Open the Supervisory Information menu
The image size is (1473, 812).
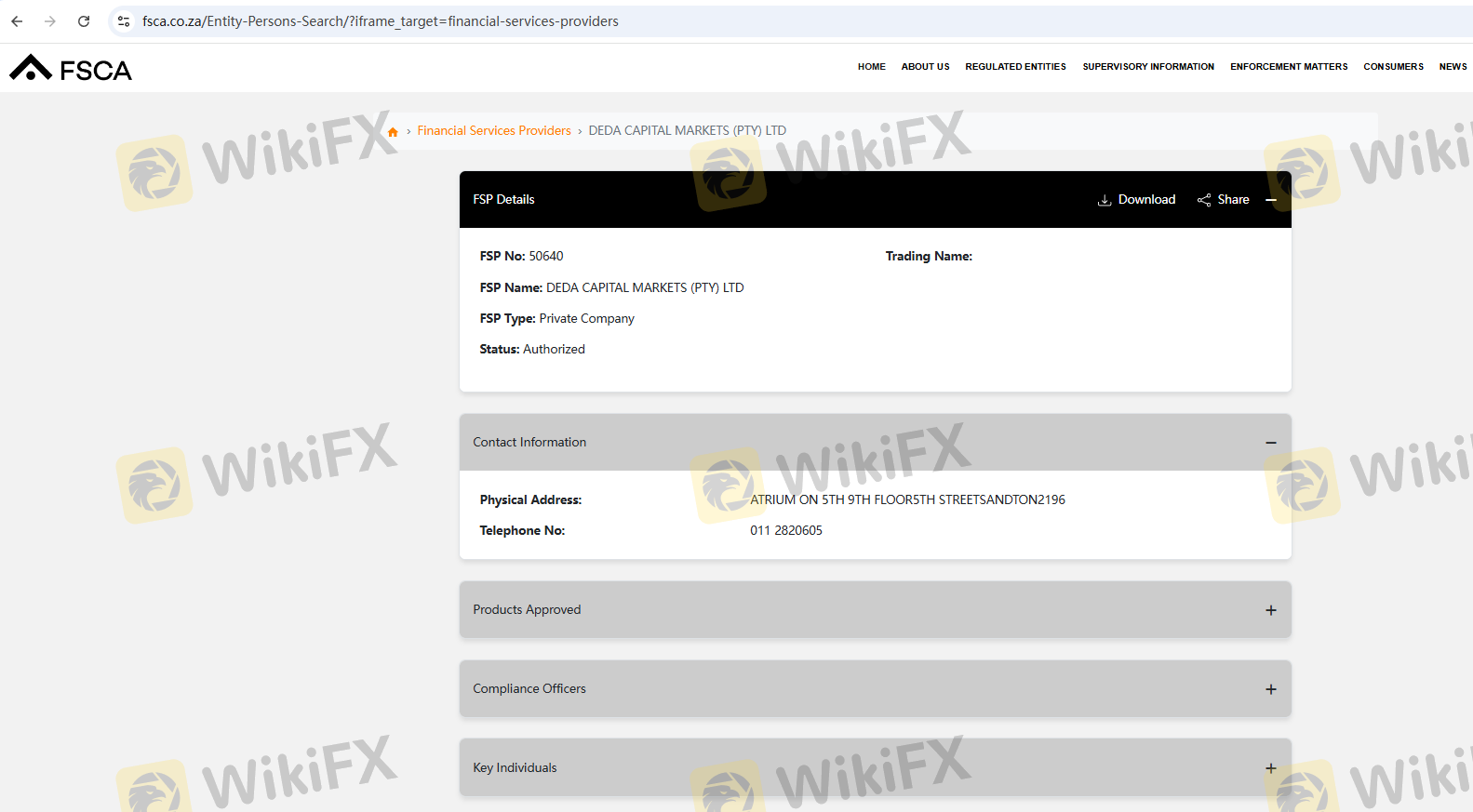point(1147,67)
